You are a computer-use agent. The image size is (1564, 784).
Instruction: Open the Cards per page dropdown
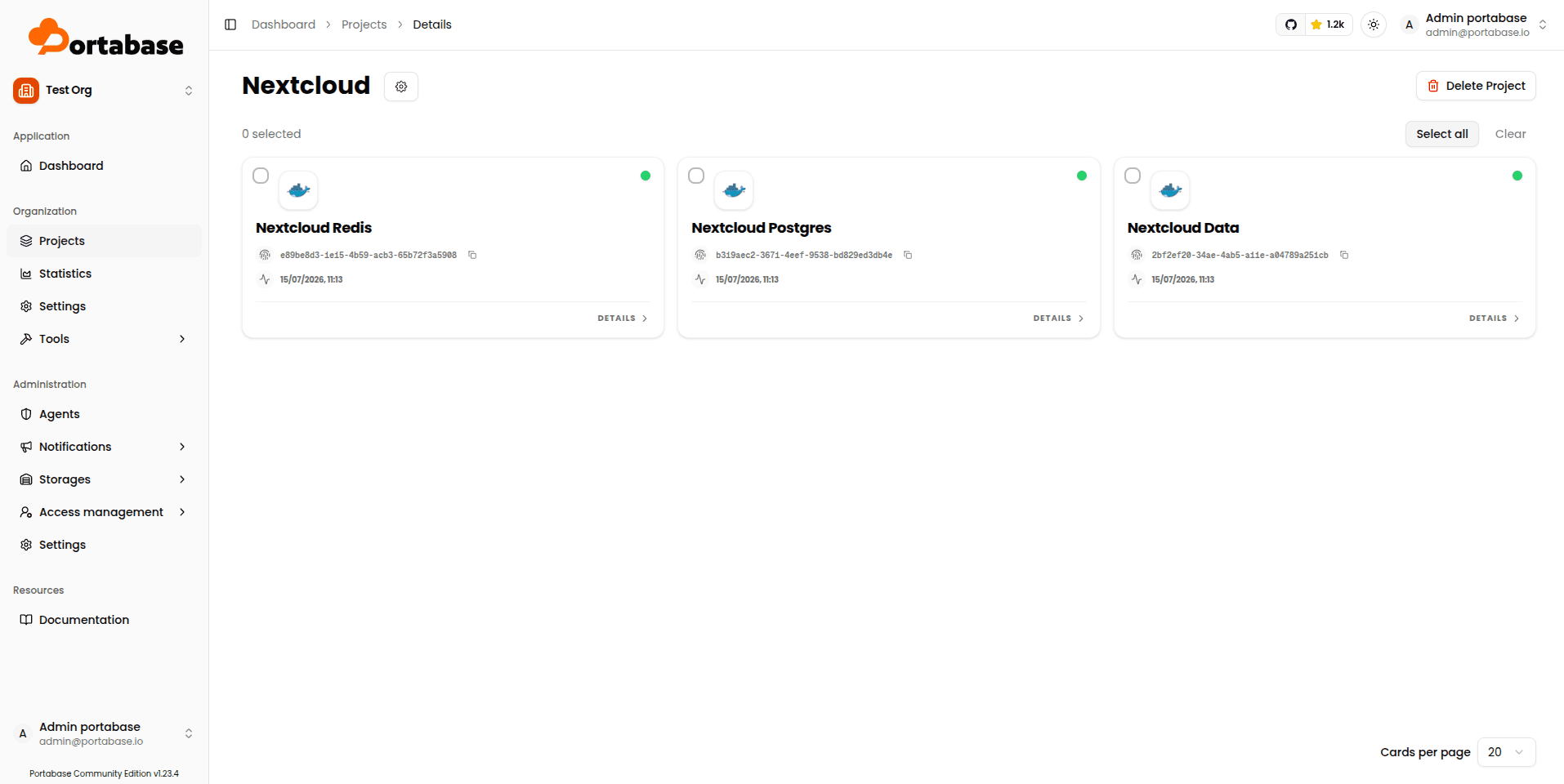(x=1506, y=752)
